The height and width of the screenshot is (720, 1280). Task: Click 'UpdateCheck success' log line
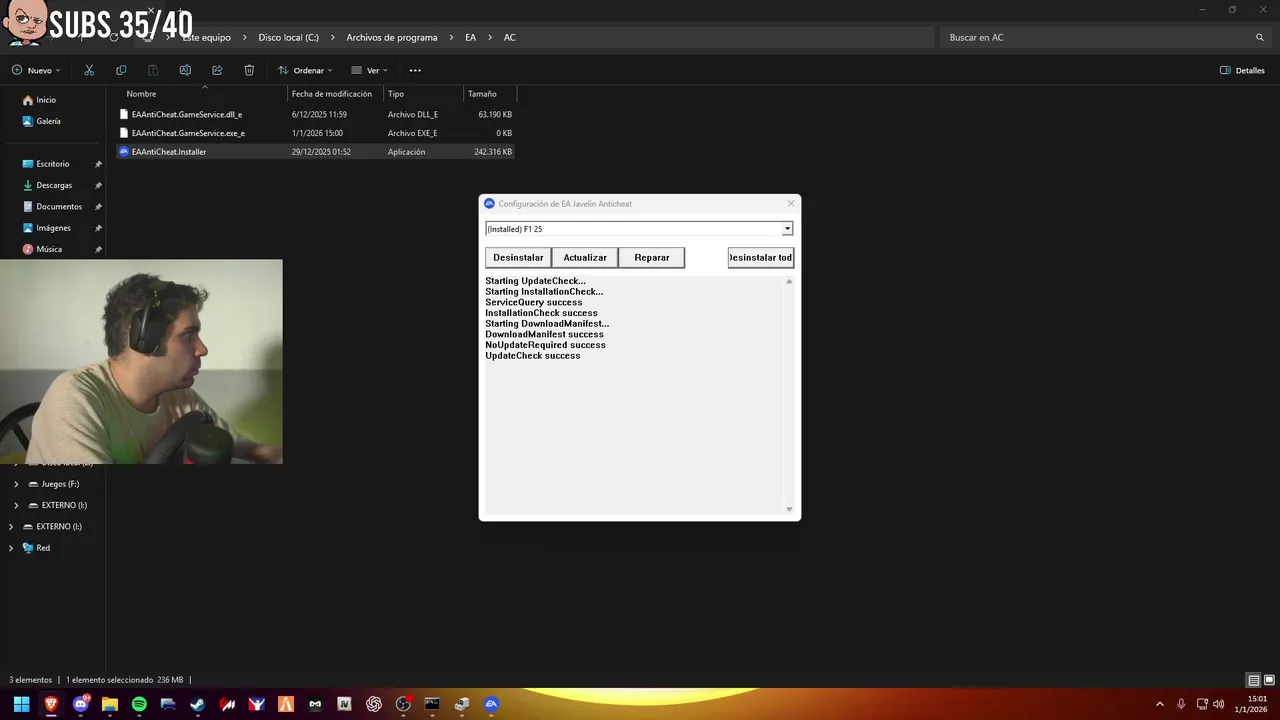(533, 356)
